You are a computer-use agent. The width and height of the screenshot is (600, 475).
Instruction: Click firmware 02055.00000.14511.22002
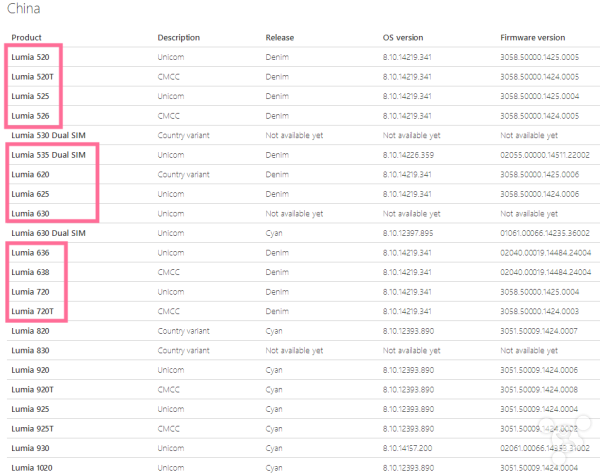pyautogui.click(x=545, y=155)
